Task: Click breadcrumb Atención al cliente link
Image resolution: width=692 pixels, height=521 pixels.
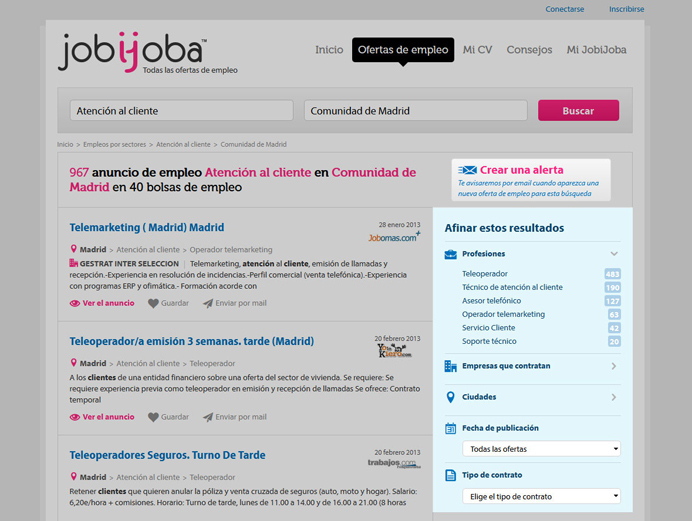Action: (183, 145)
